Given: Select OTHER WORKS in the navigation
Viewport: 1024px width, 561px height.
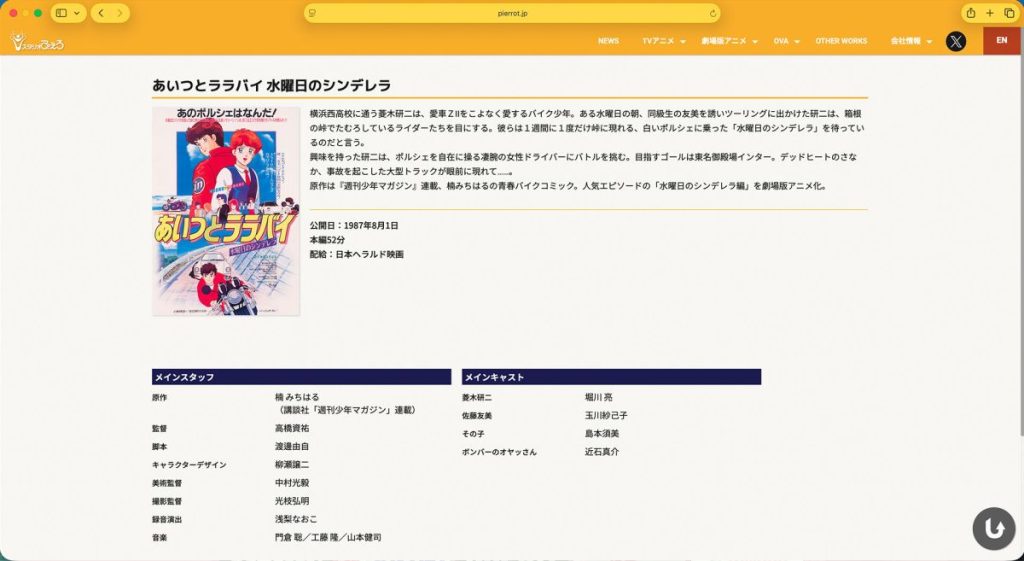Looking at the screenshot, I should click(x=841, y=41).
